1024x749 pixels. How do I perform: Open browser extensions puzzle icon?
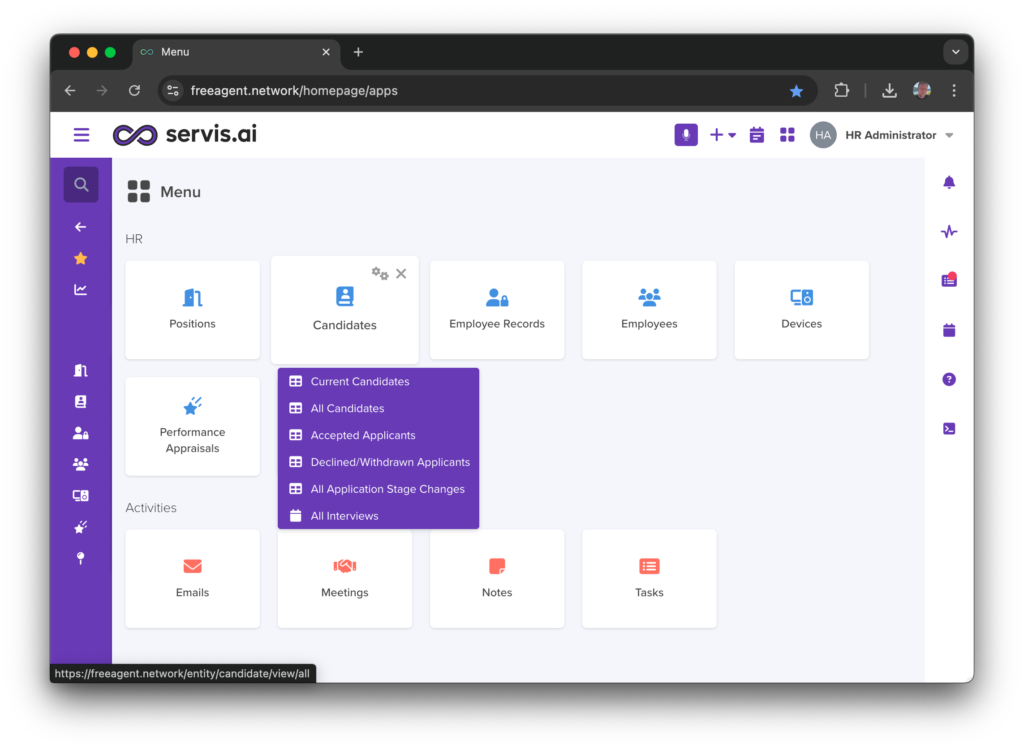click(842, 91)
